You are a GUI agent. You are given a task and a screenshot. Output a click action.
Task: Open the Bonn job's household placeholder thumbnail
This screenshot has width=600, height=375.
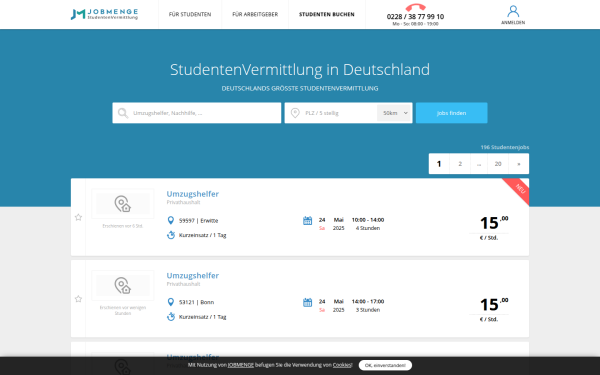click(x=123, y=285)
